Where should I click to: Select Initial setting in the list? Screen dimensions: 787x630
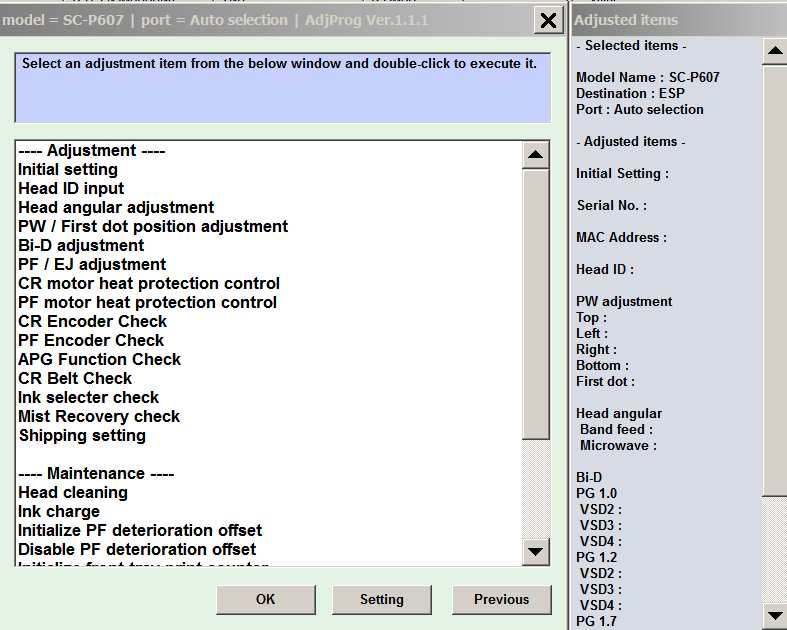tap(68, 170)
